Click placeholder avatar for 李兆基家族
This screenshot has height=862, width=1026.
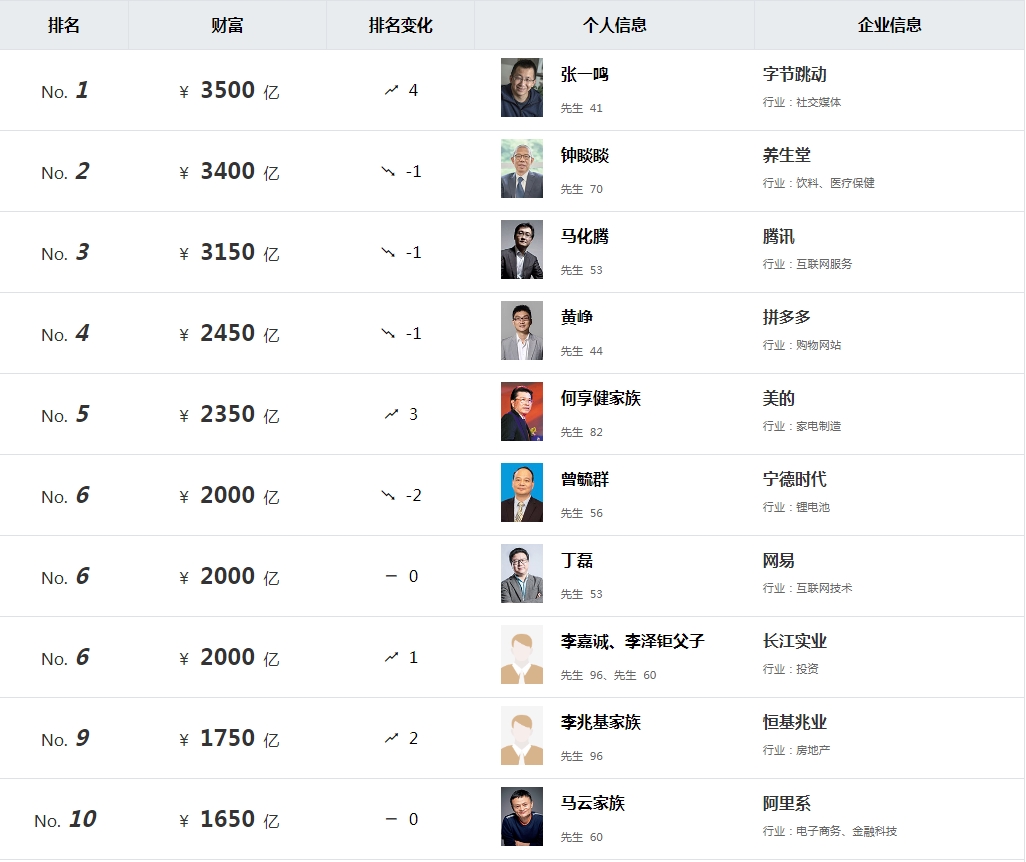[522, 736]
